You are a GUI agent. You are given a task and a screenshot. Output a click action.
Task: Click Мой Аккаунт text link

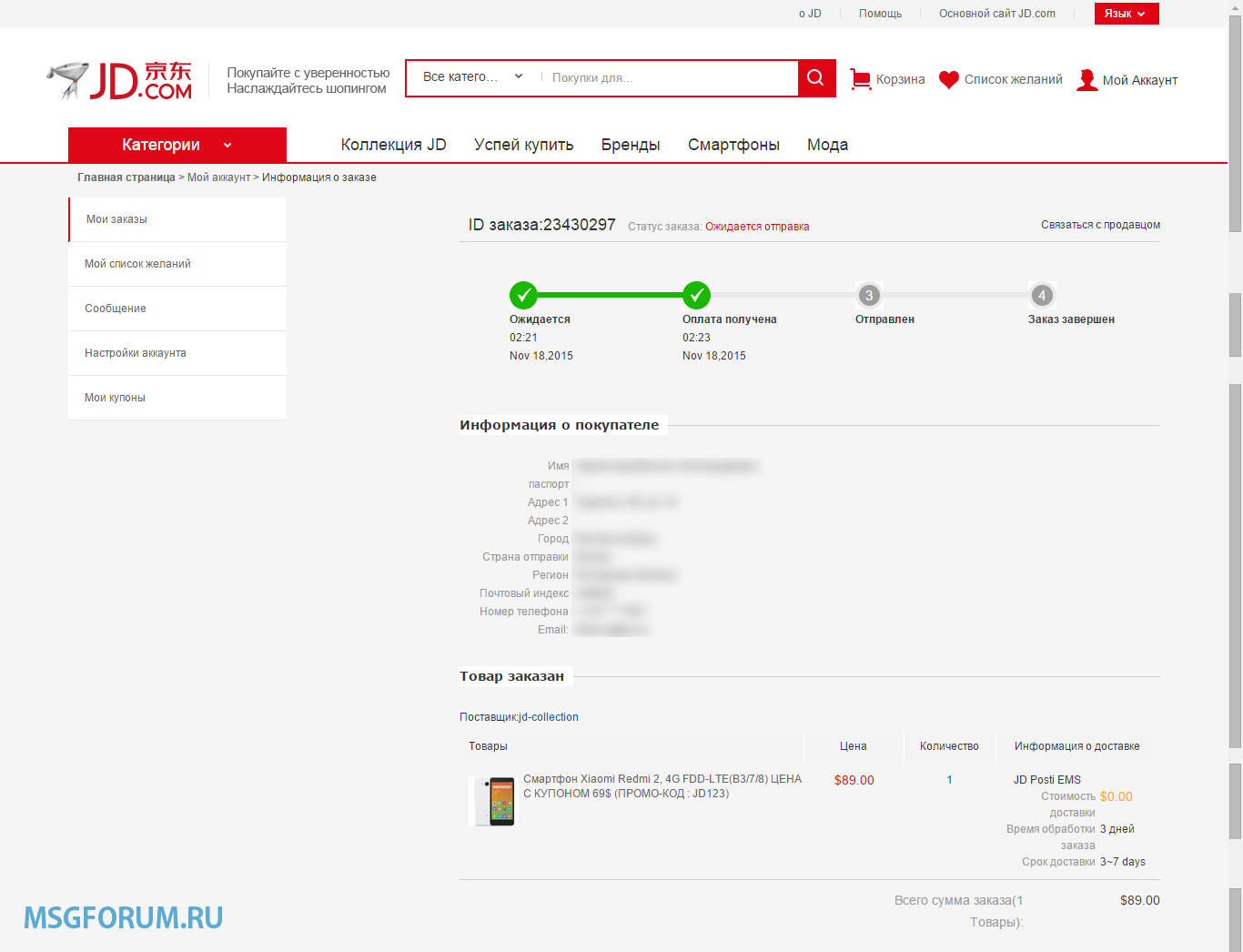[x=1140, y=80]
